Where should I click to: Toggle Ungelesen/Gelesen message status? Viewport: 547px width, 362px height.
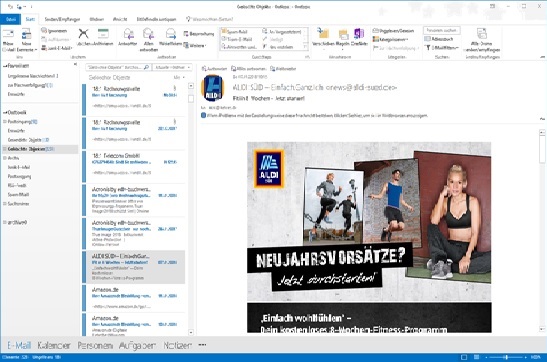click(x=394, y=31)
